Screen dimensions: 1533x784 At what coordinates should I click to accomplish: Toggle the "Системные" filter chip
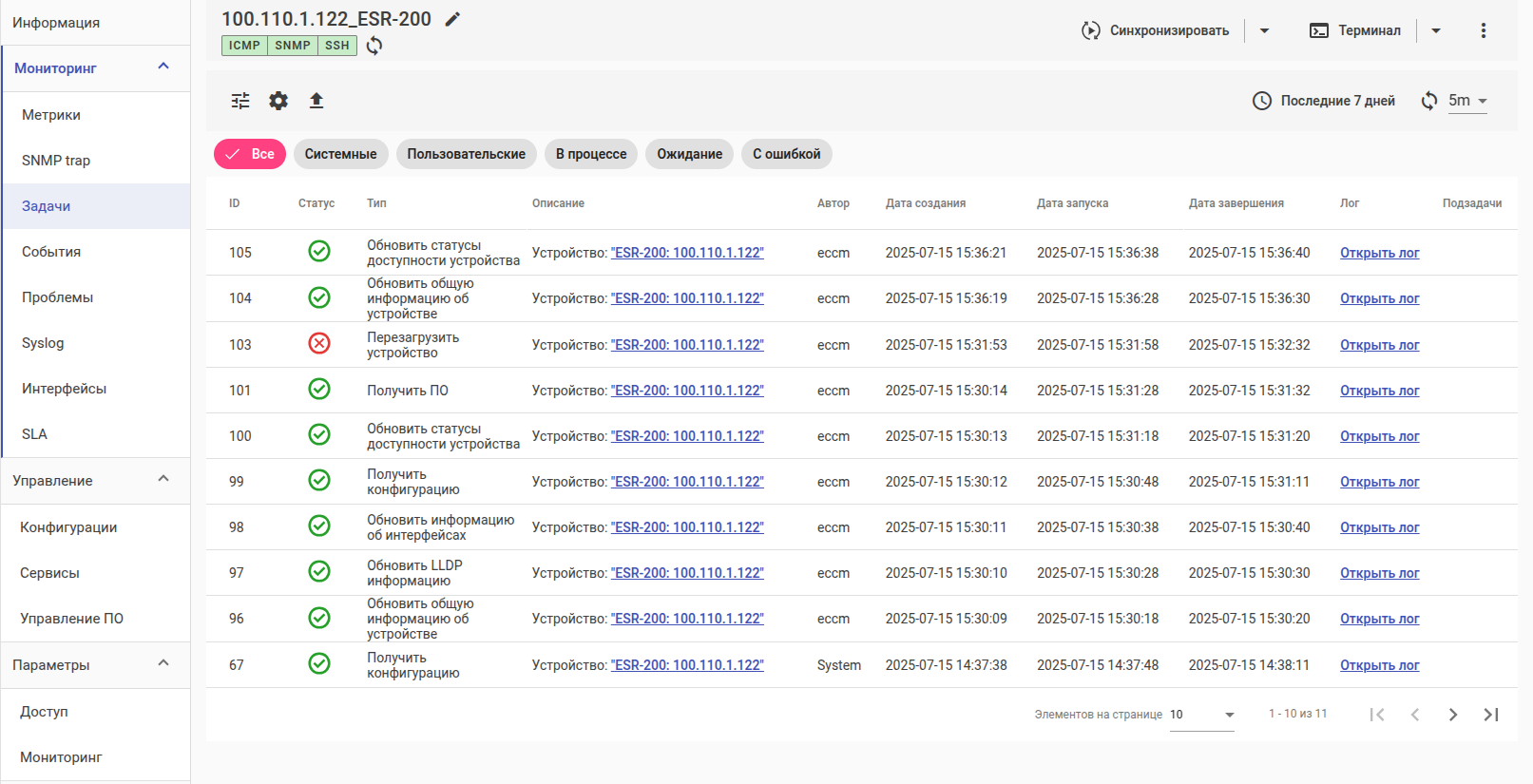click(340, 154)
